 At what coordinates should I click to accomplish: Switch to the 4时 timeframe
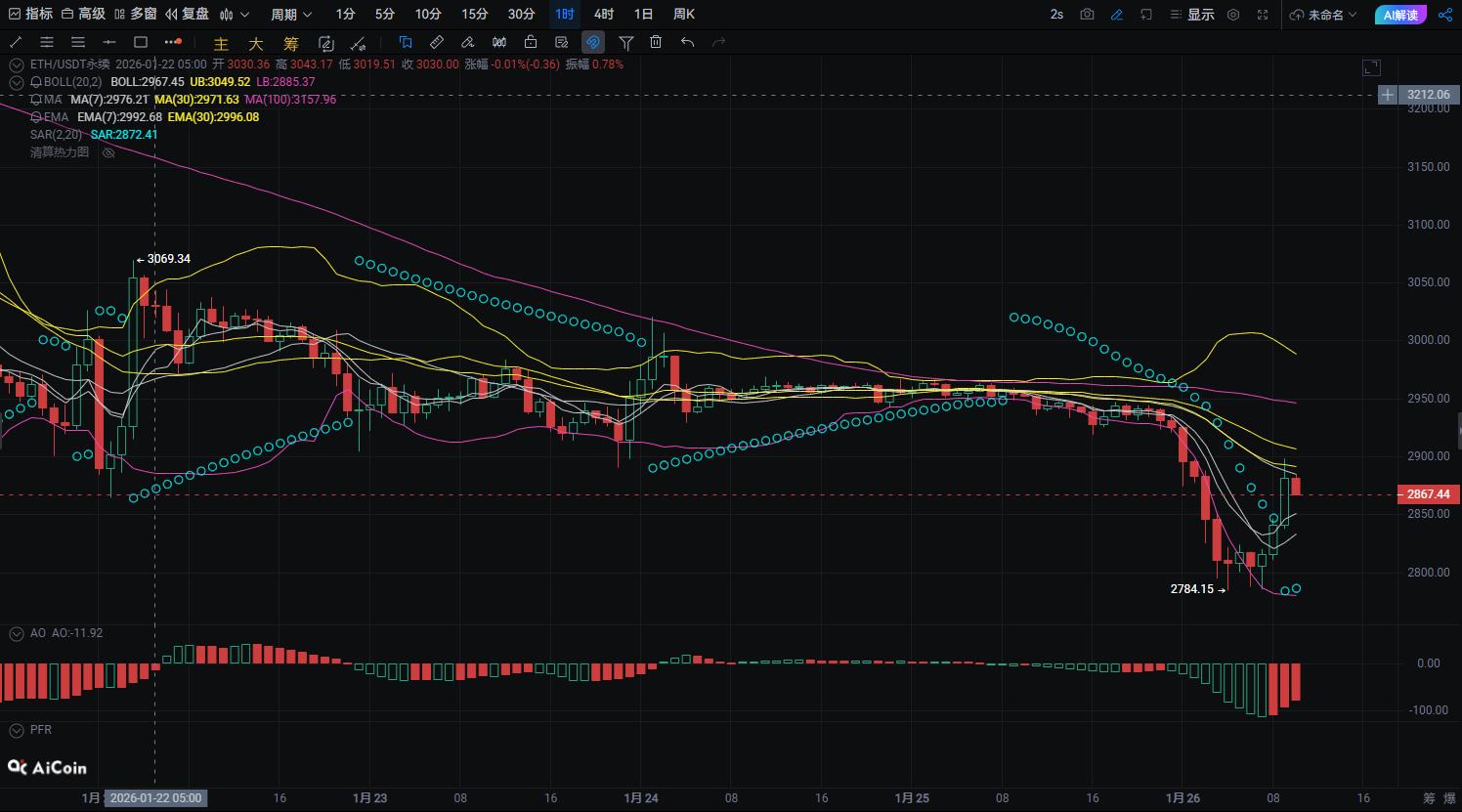[x=604, y=15]
